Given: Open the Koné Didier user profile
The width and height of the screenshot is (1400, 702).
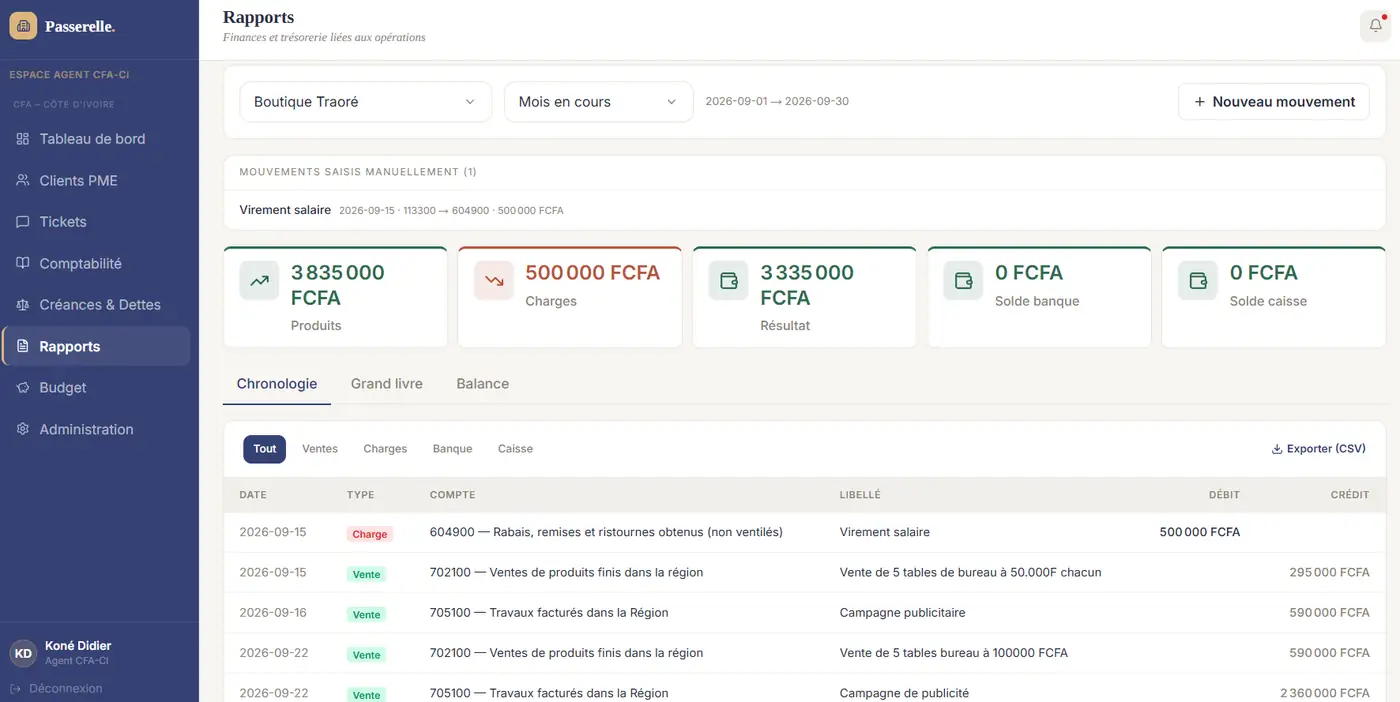Looking at the screenshot, I should [78, 653].
